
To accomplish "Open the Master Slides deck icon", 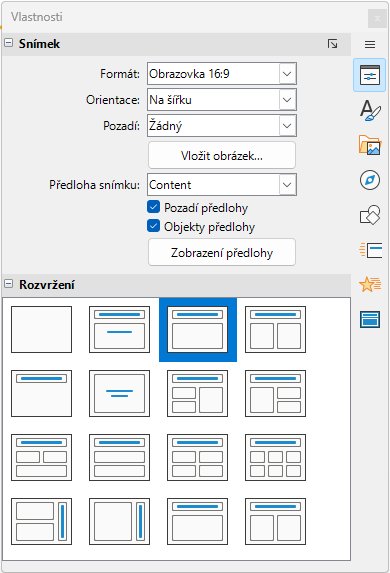I will coord(370,319).
